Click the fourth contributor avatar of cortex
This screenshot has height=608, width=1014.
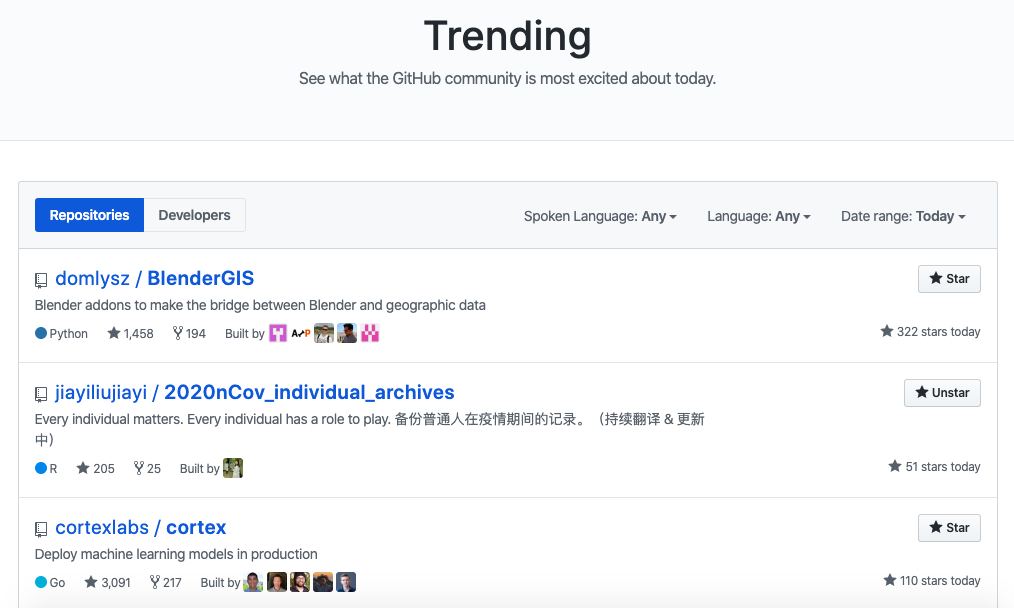[323, 582]
